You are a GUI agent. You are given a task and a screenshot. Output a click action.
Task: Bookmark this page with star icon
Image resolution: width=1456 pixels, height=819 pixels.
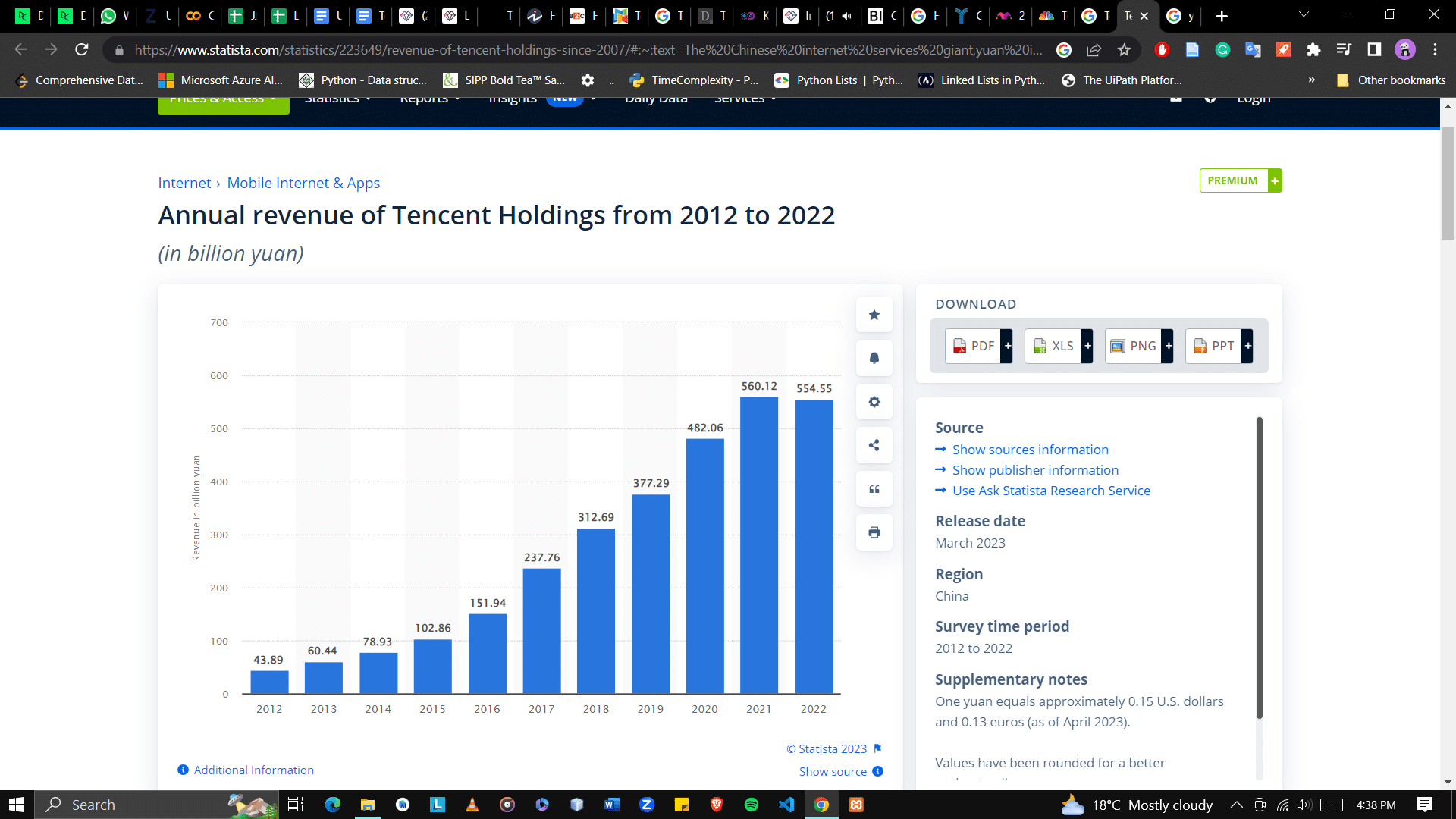(x=1124, y=50)
